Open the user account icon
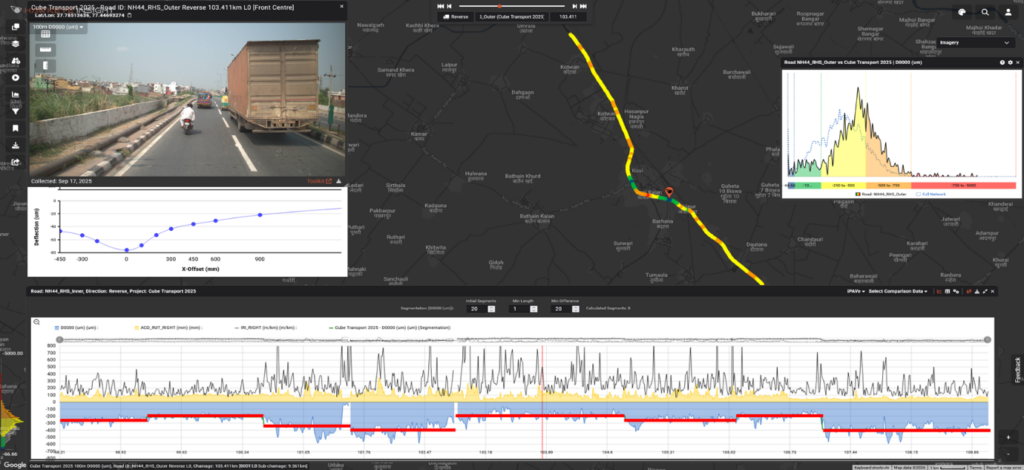The width and height of the screenshot is (1024, 470). (1008, 12)
